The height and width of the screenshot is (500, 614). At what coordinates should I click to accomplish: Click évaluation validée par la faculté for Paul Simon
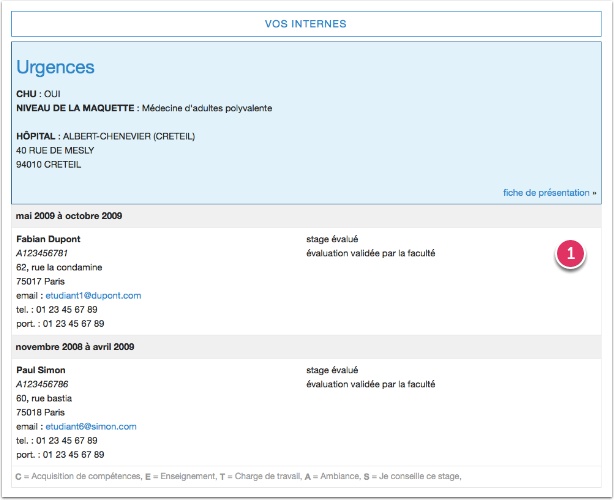[x=370, y=384]
